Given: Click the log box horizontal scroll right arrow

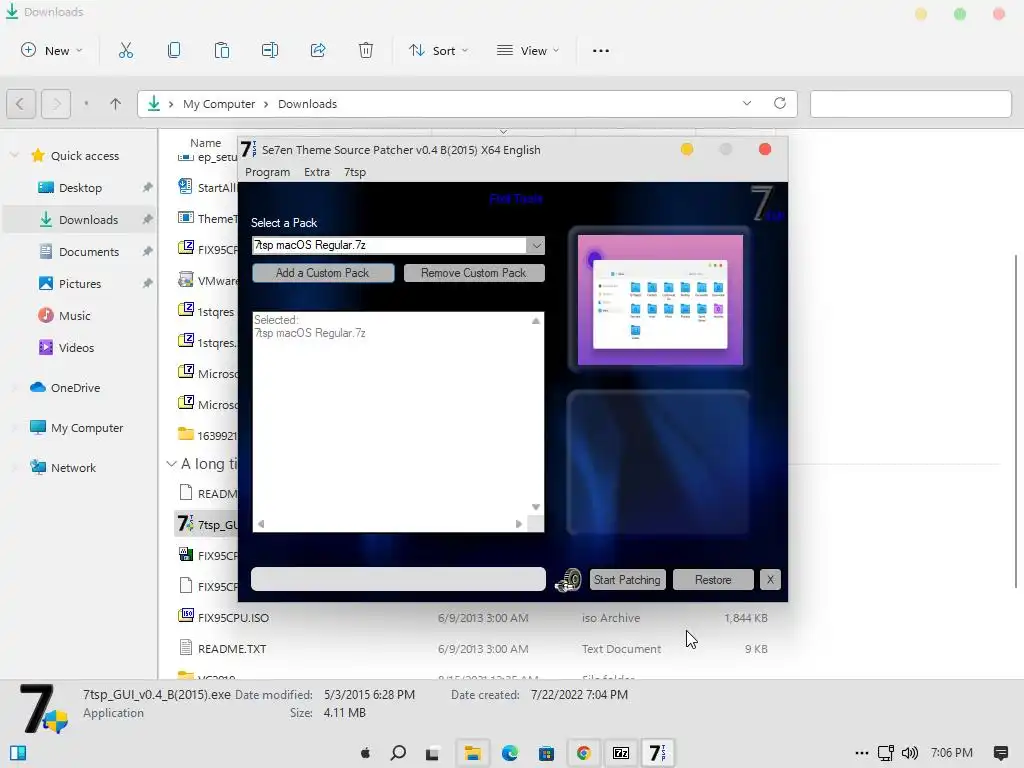Looking at the screenshot, I should click(519, 524).
